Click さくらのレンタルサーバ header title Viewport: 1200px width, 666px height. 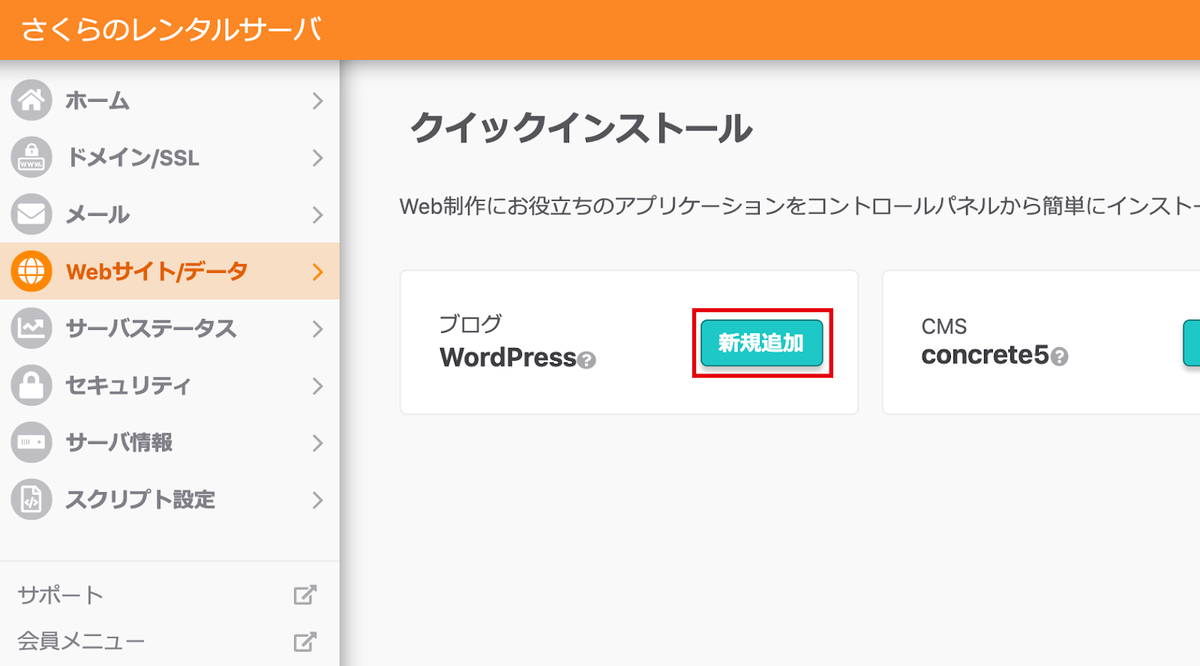click(x=171, y=29)
